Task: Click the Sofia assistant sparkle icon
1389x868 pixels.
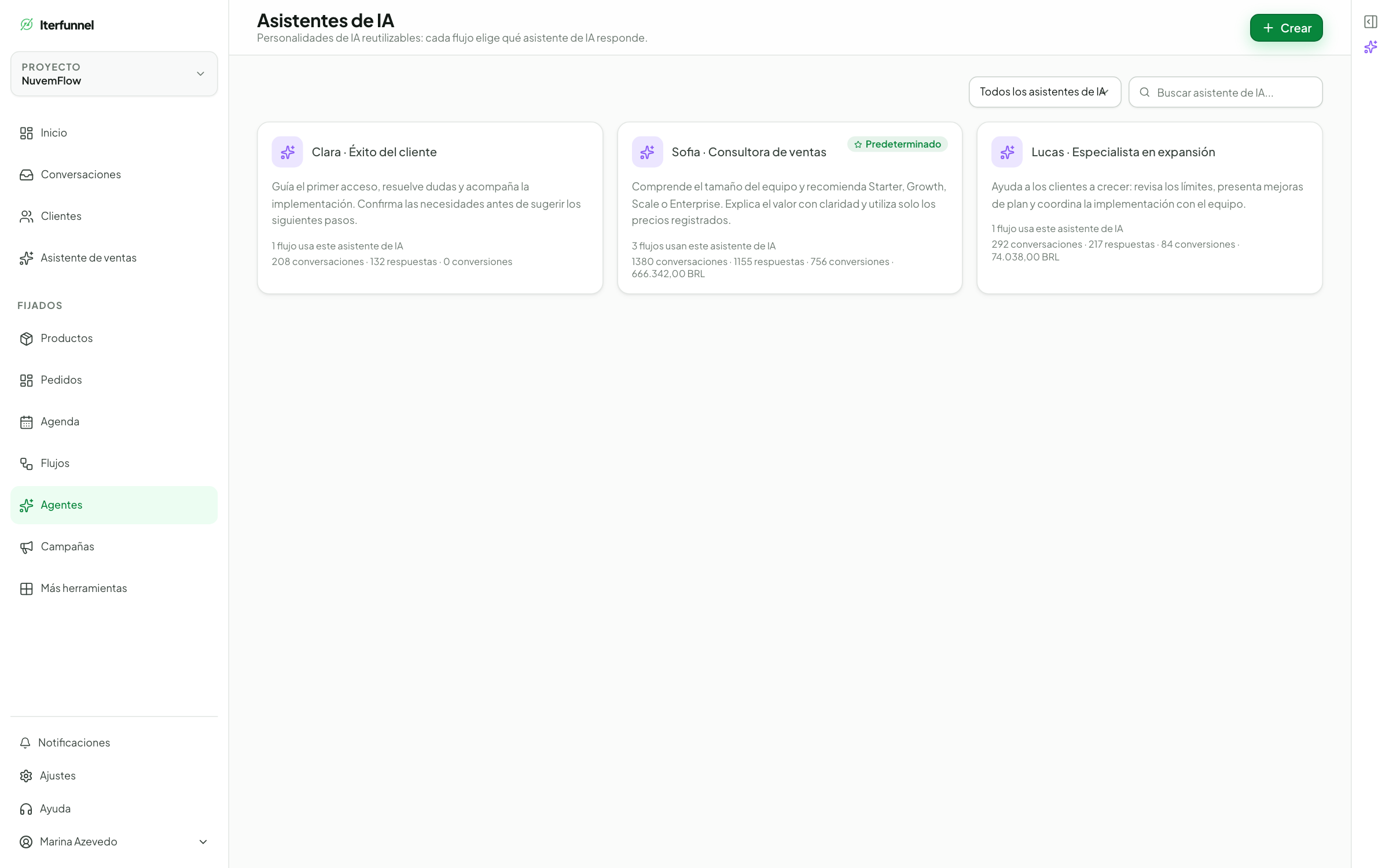Action: point(647,152)
